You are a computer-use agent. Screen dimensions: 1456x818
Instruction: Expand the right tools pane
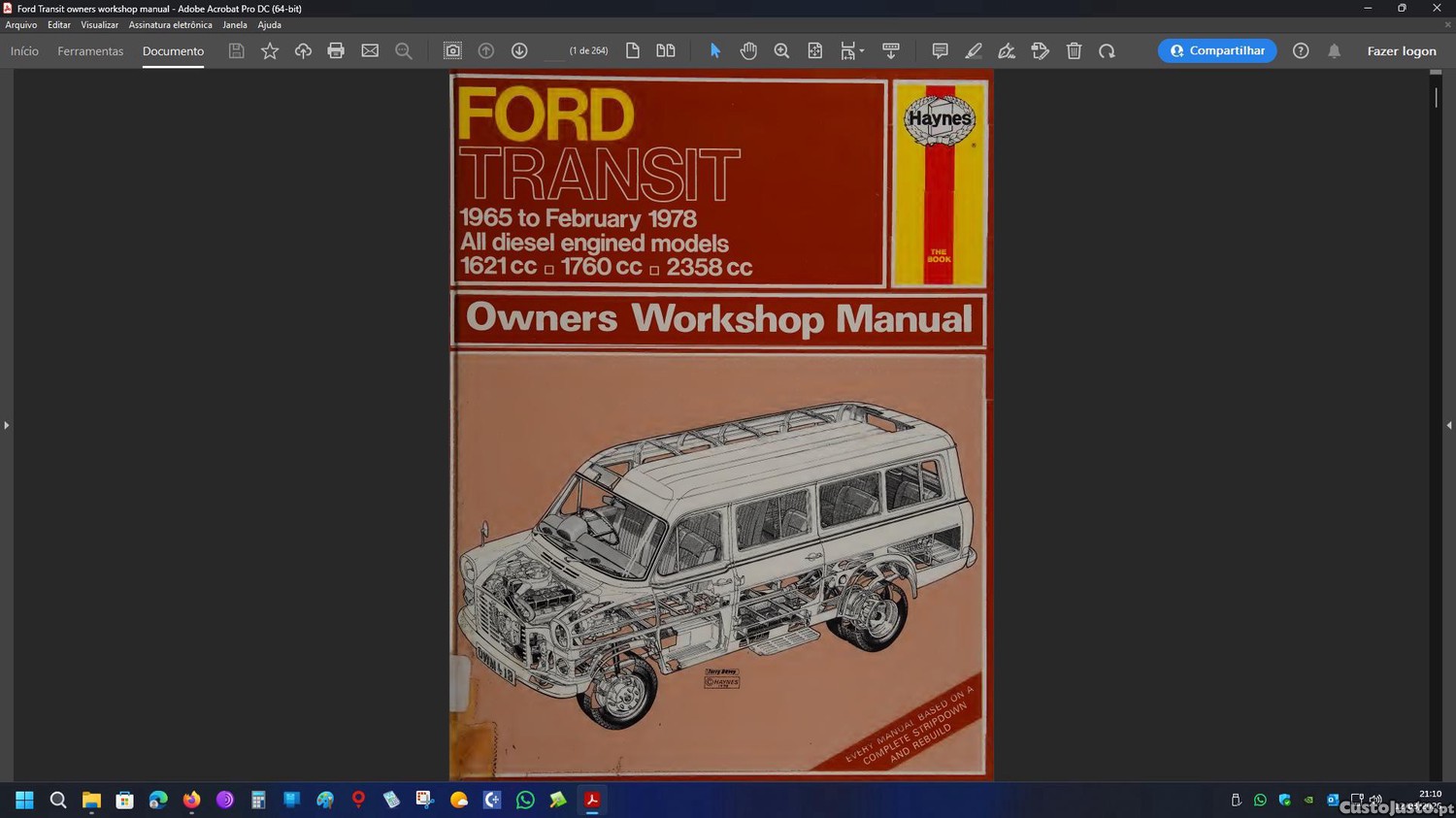coord(1449,425)
